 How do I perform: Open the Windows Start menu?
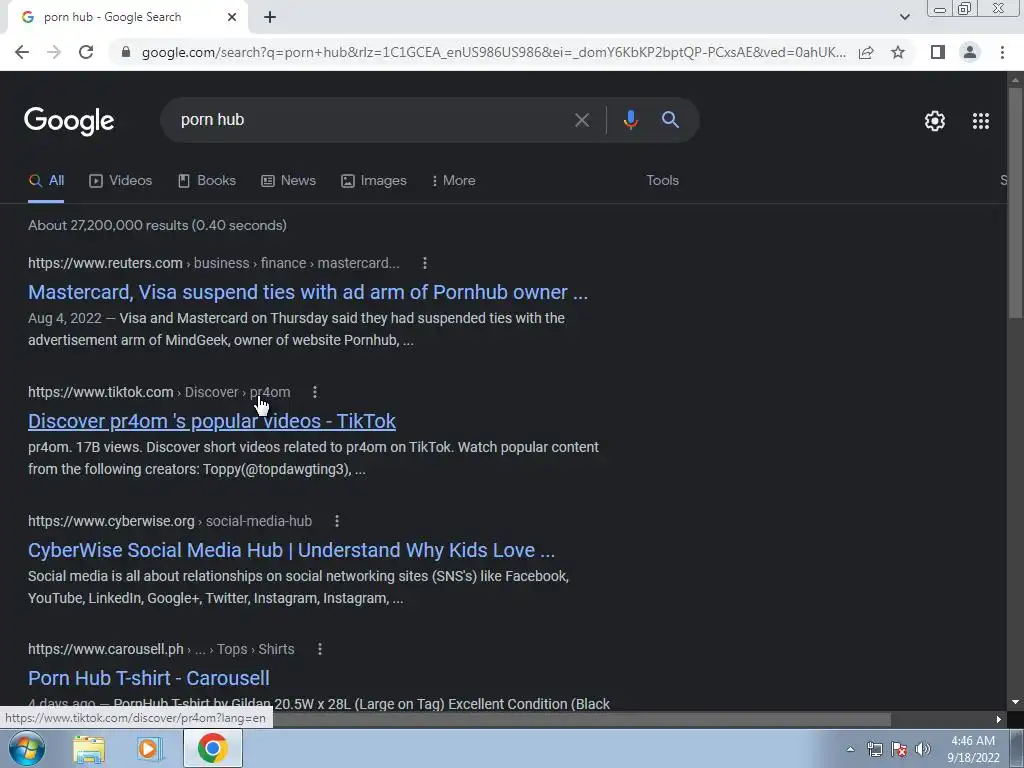pos(27,748)
